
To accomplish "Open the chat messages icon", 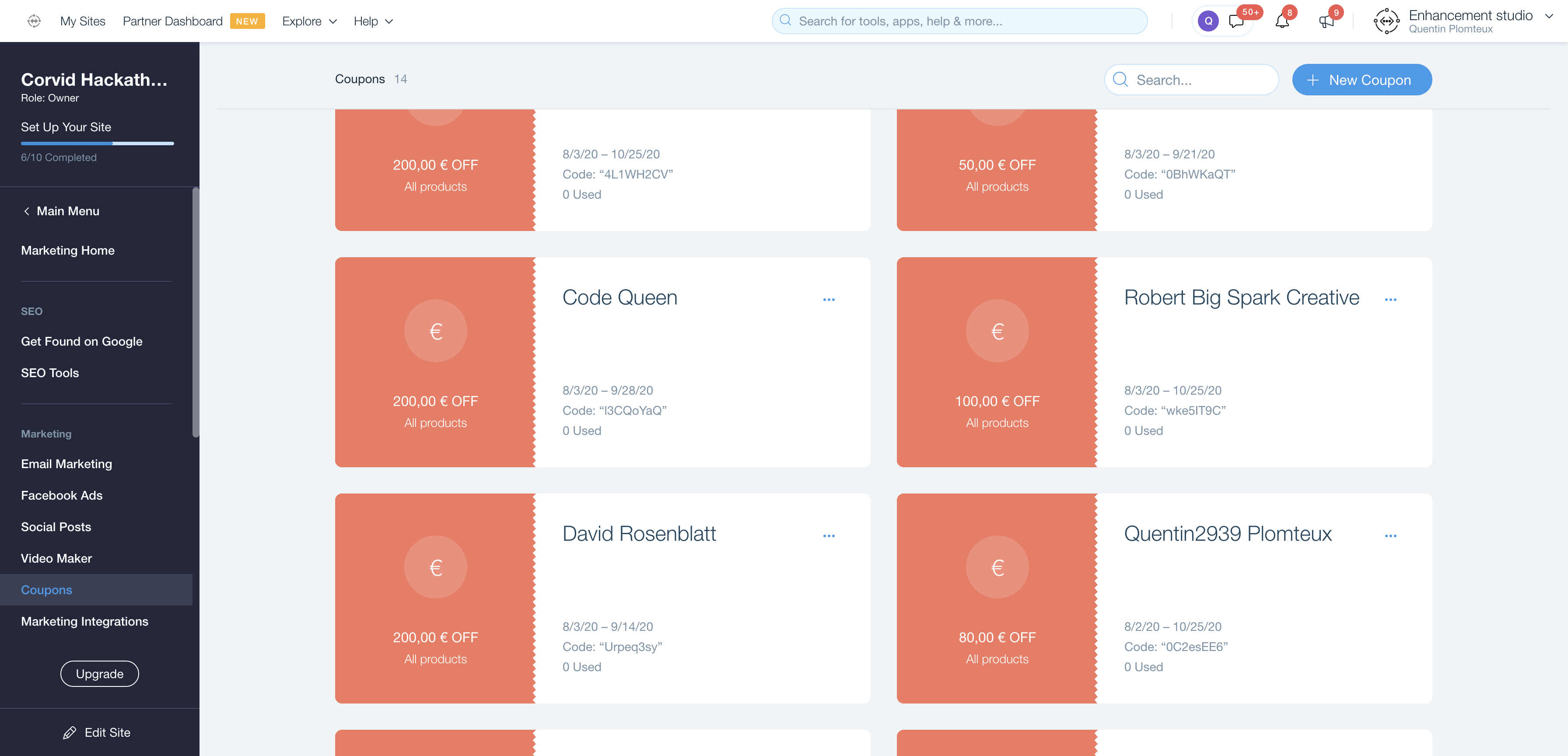I will [1236, 21].
